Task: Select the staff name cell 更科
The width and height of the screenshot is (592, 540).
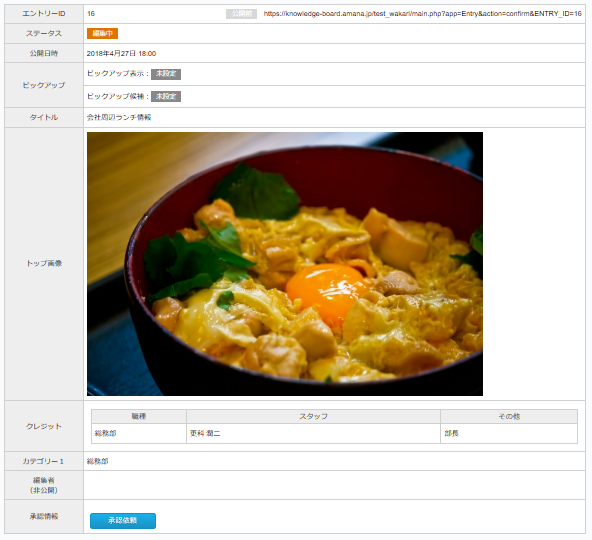Action: coord(313,433)
